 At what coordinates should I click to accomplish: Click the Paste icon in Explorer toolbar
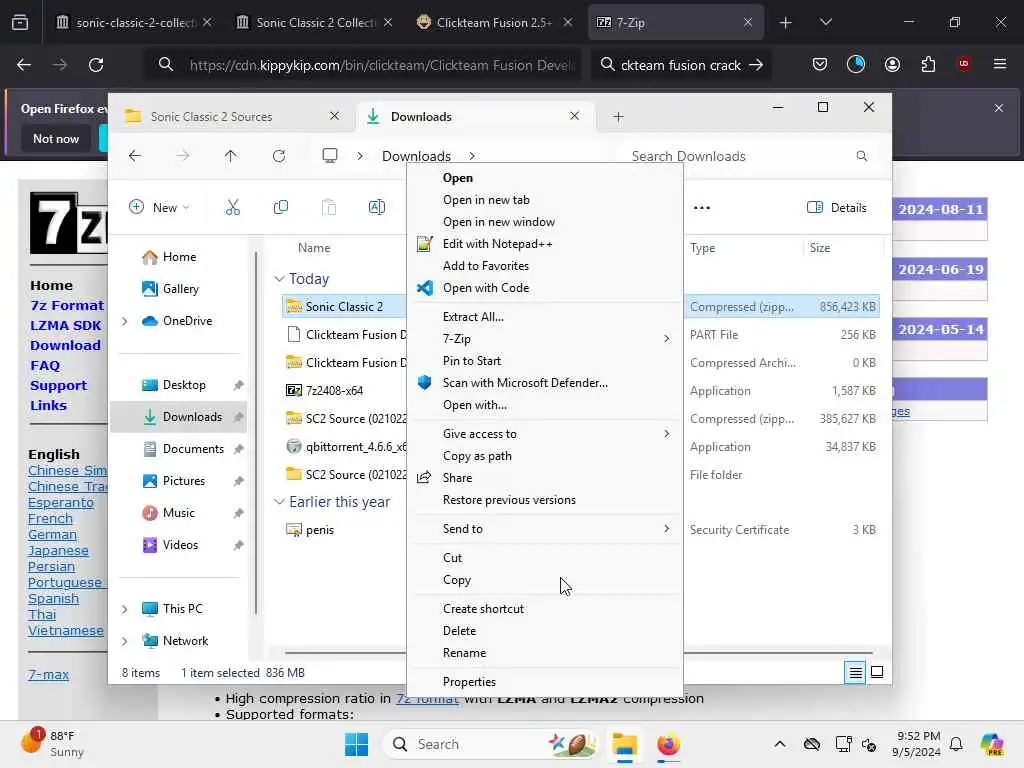click(328, 208)
